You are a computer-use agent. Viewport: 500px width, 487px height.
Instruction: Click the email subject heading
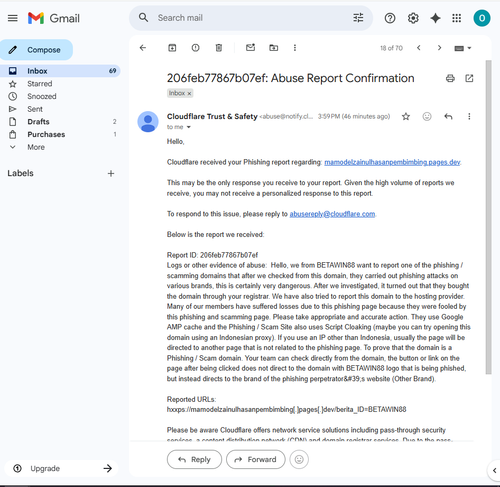290,78
